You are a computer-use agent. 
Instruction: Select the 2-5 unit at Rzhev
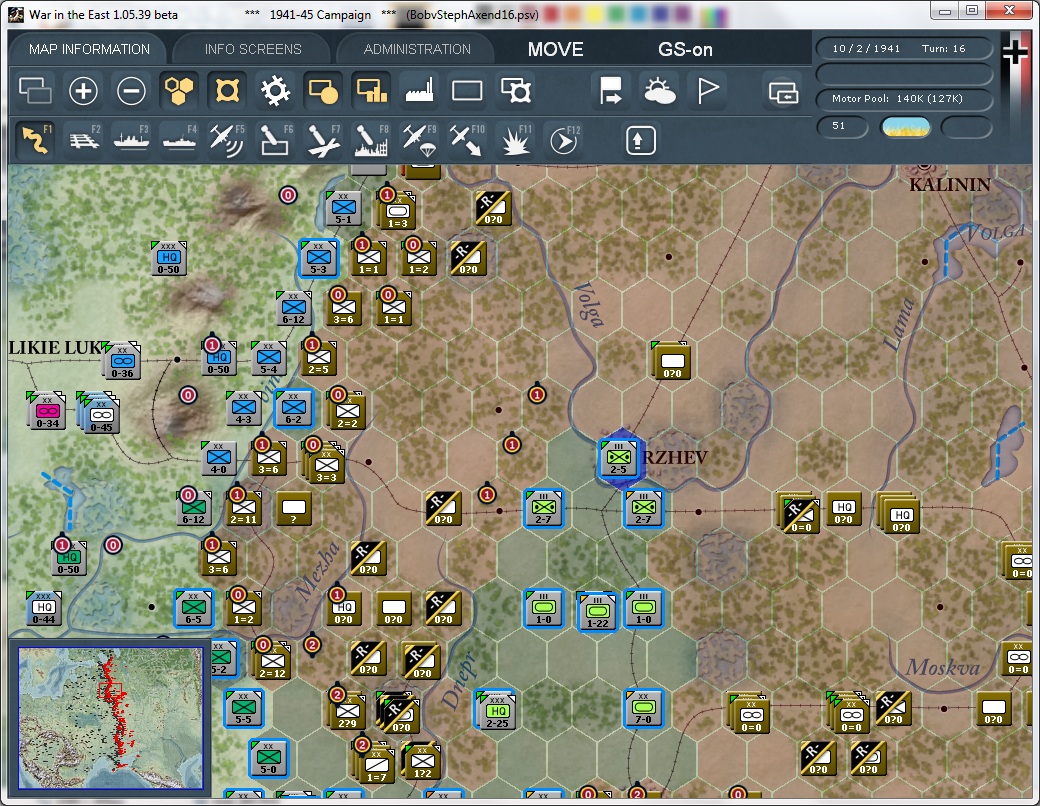click(618, 458)
